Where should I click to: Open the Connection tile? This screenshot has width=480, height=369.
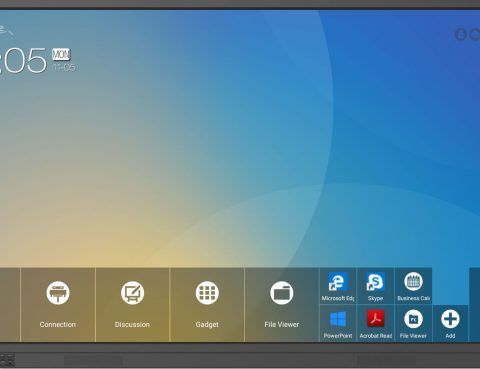pyautogui.click(x=58, y=305)
